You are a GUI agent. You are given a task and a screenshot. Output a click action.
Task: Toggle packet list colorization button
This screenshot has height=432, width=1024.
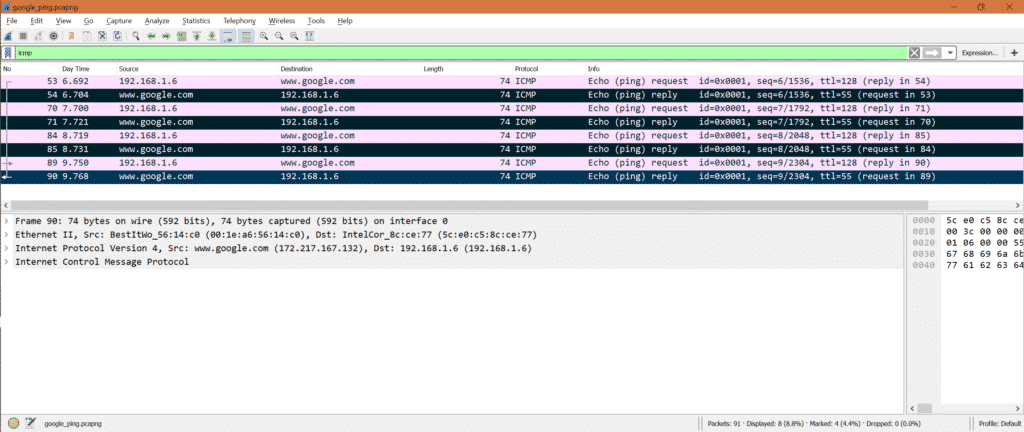click(244, 36)
